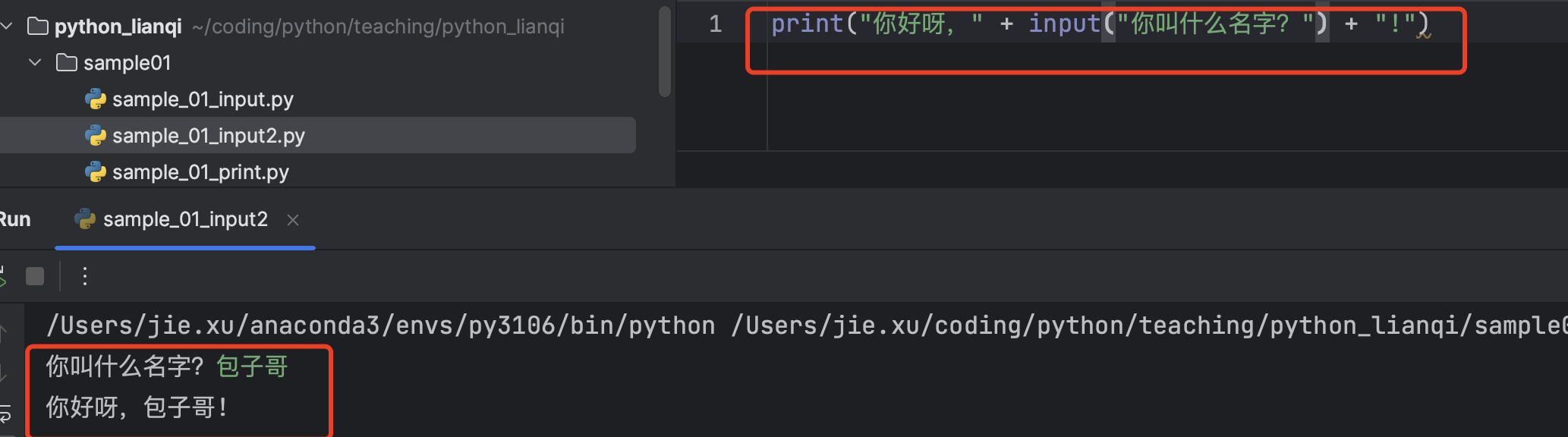1568x437 pixels.
Task: Click Python icon beside sample_01_print.py
Action: click(96, 172)
